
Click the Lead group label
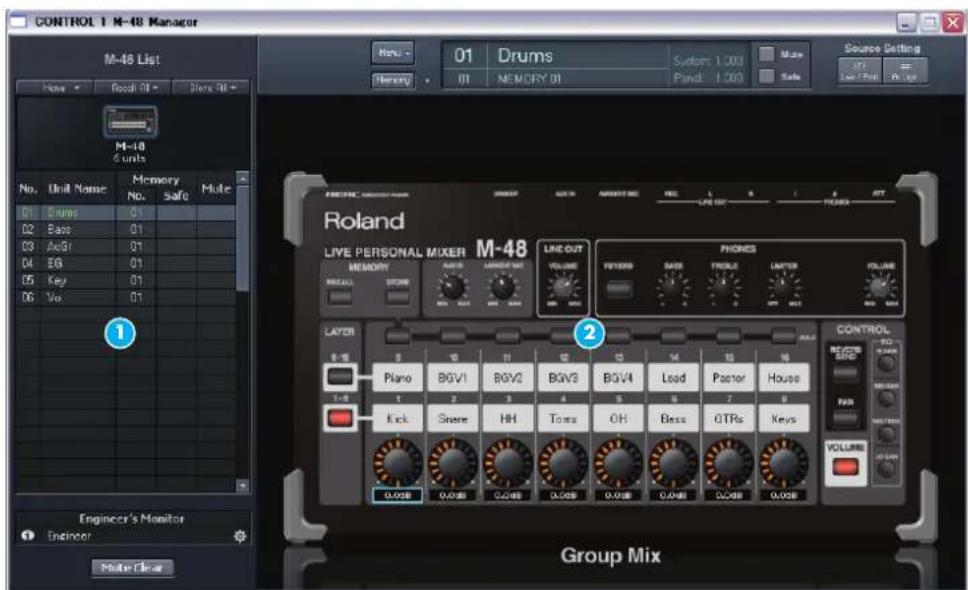pyautogui.click(x=673, y=377)
